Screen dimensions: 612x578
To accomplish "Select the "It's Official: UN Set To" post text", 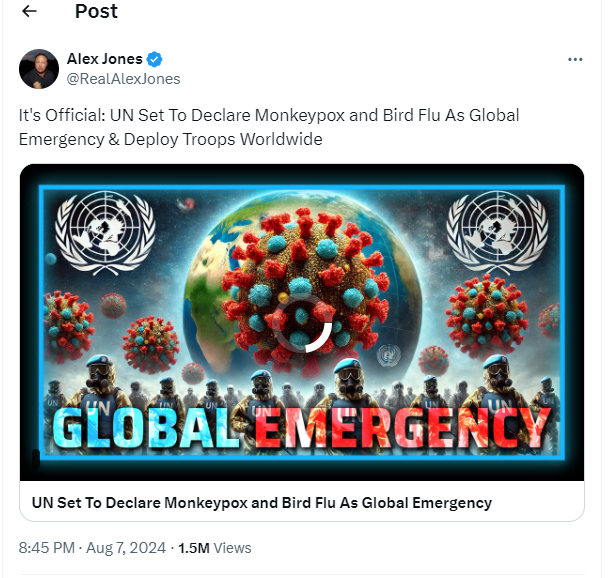I will tap(102, 116).
